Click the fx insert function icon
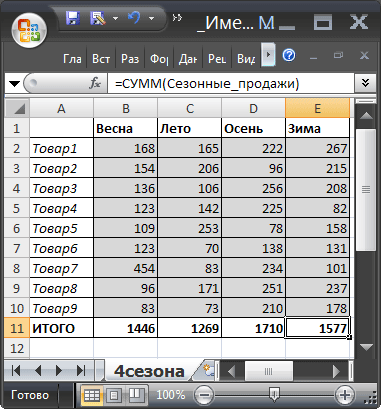Image resolution: width=381 pixels, height=409 pixels. (95, 83)
